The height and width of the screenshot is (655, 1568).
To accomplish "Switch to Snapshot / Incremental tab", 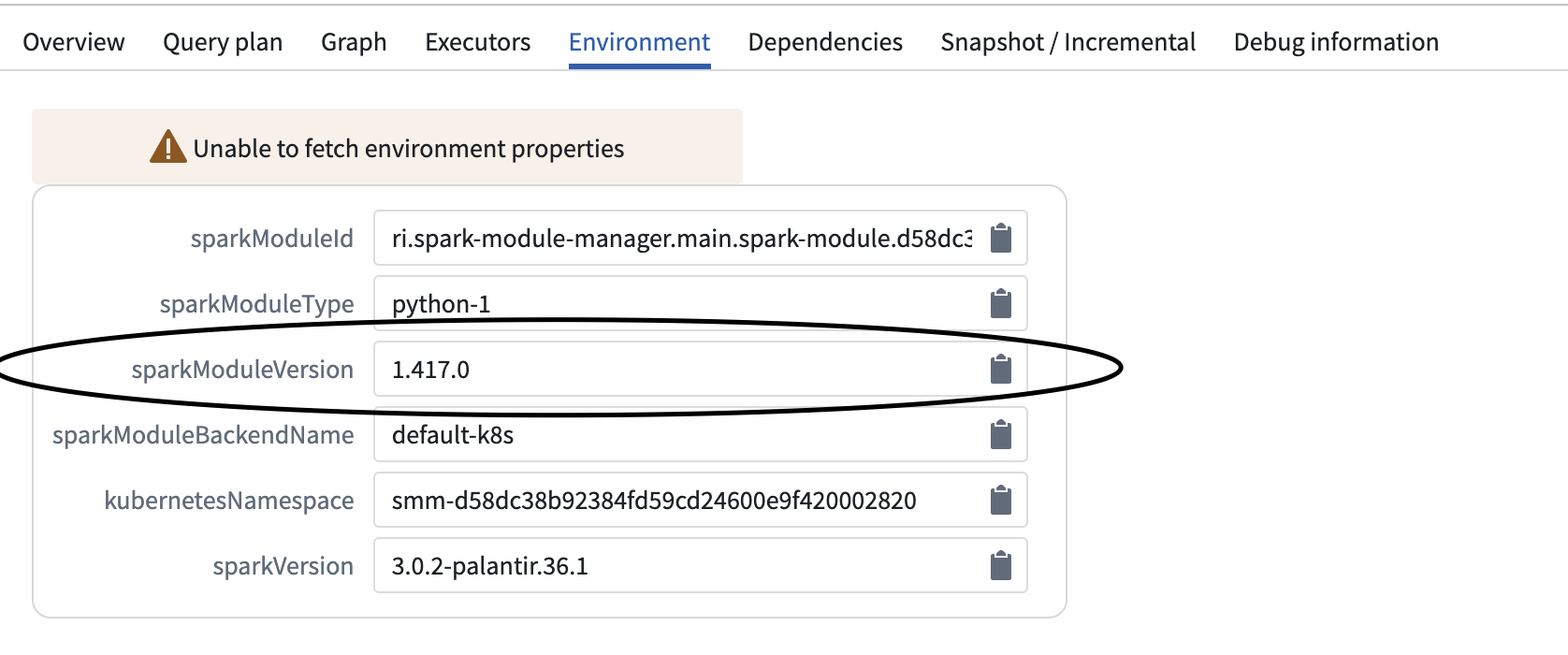I will 1068,42.
